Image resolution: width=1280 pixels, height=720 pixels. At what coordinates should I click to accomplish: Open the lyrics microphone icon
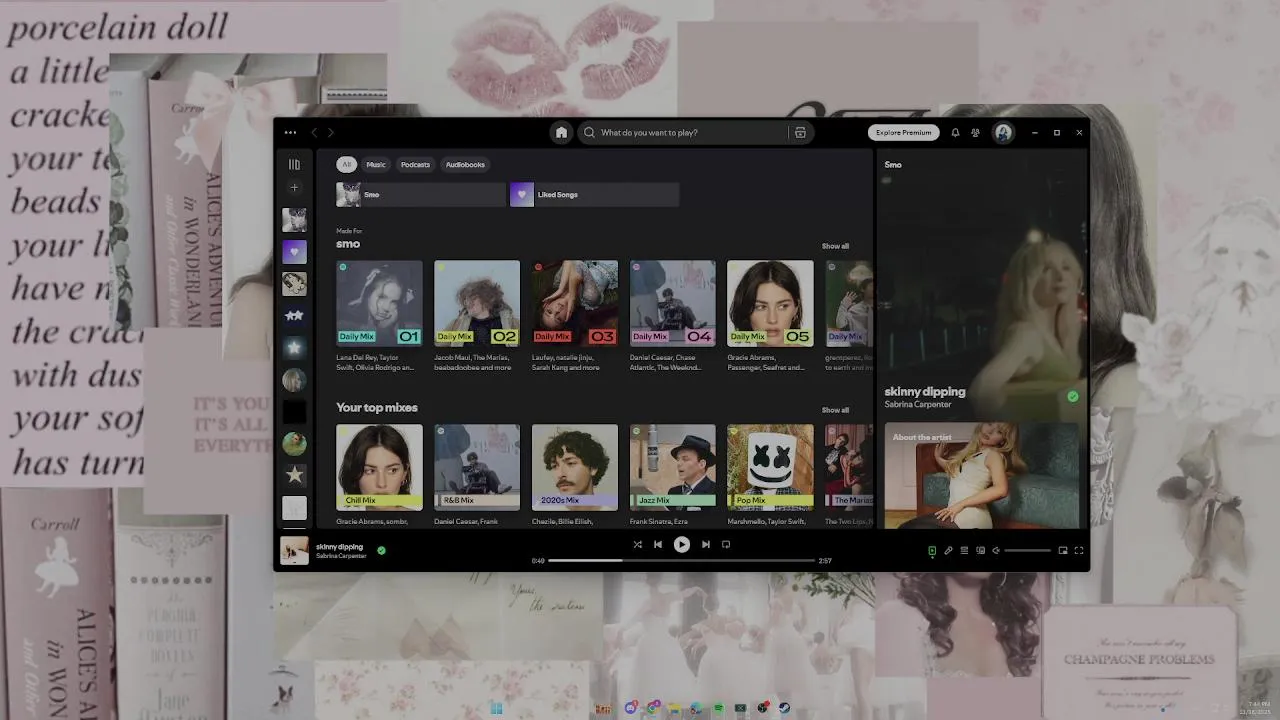point(948,550)
